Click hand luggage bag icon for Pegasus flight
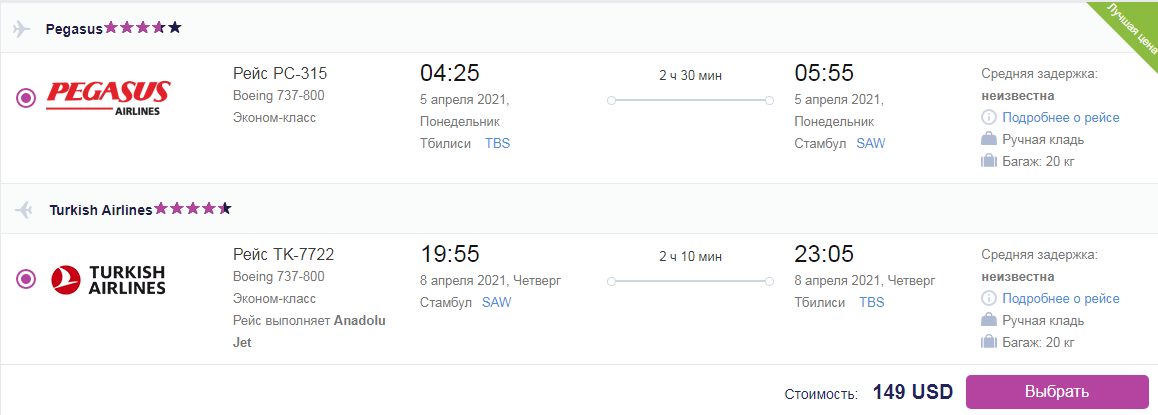 tap(989, 139)
